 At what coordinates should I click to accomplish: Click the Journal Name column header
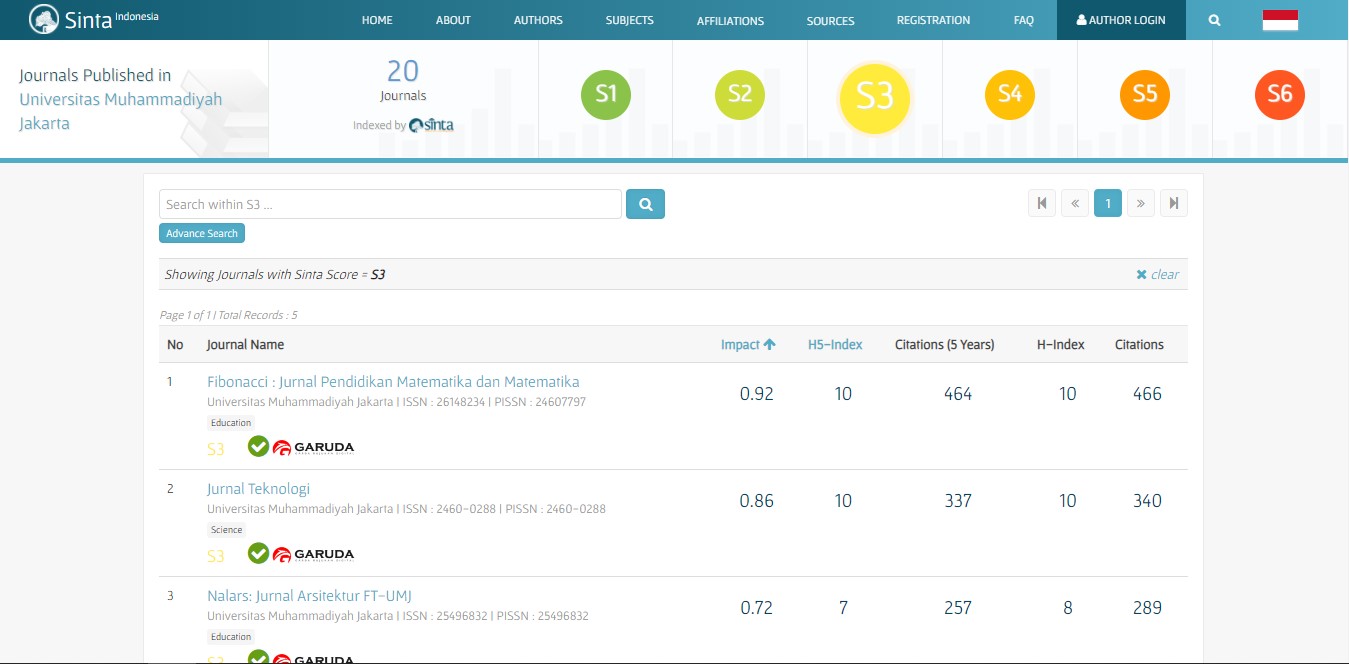[245, 345]
